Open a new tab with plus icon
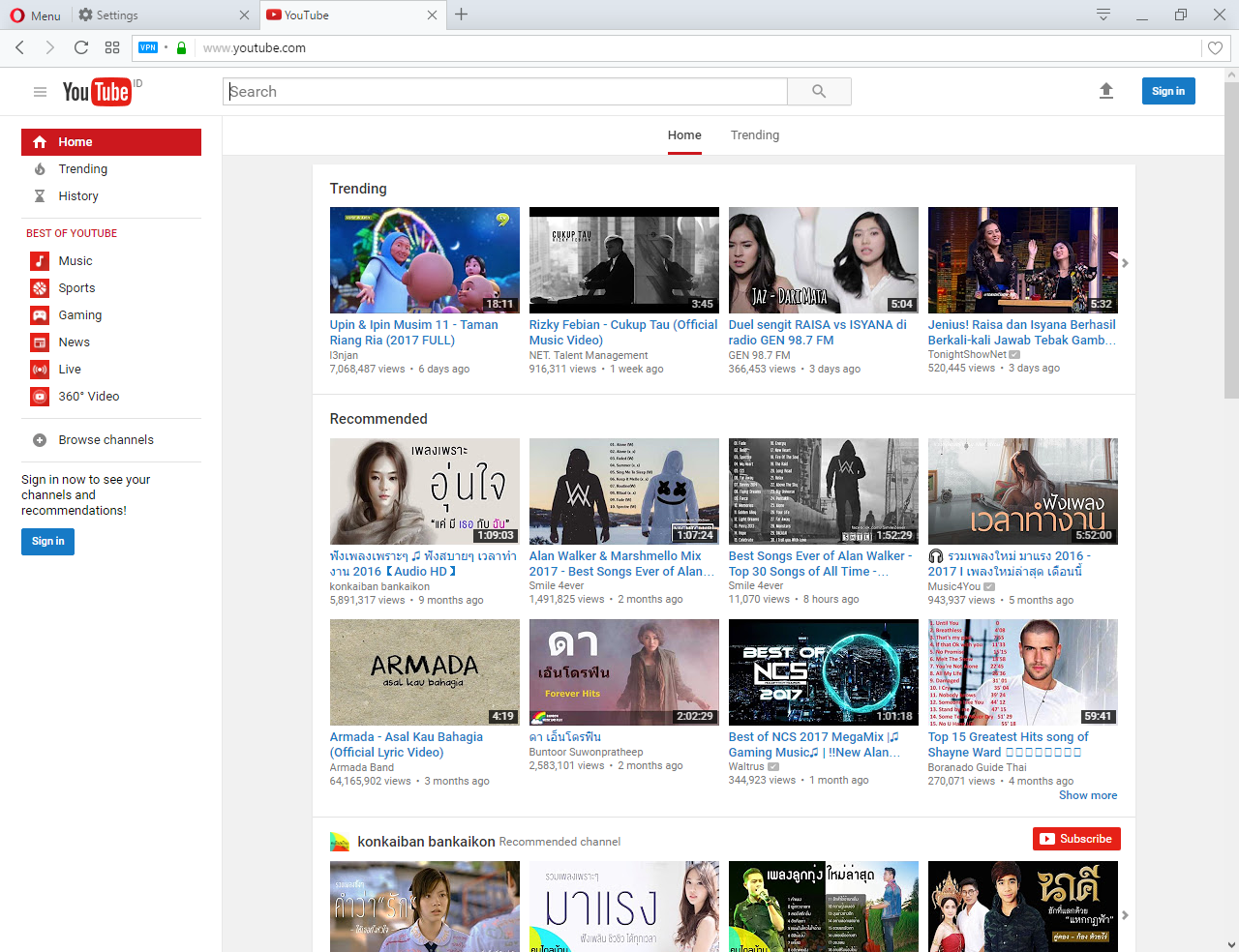Image resolution: width=1239 pixels, height=952 pixels. tap(462, 15)
